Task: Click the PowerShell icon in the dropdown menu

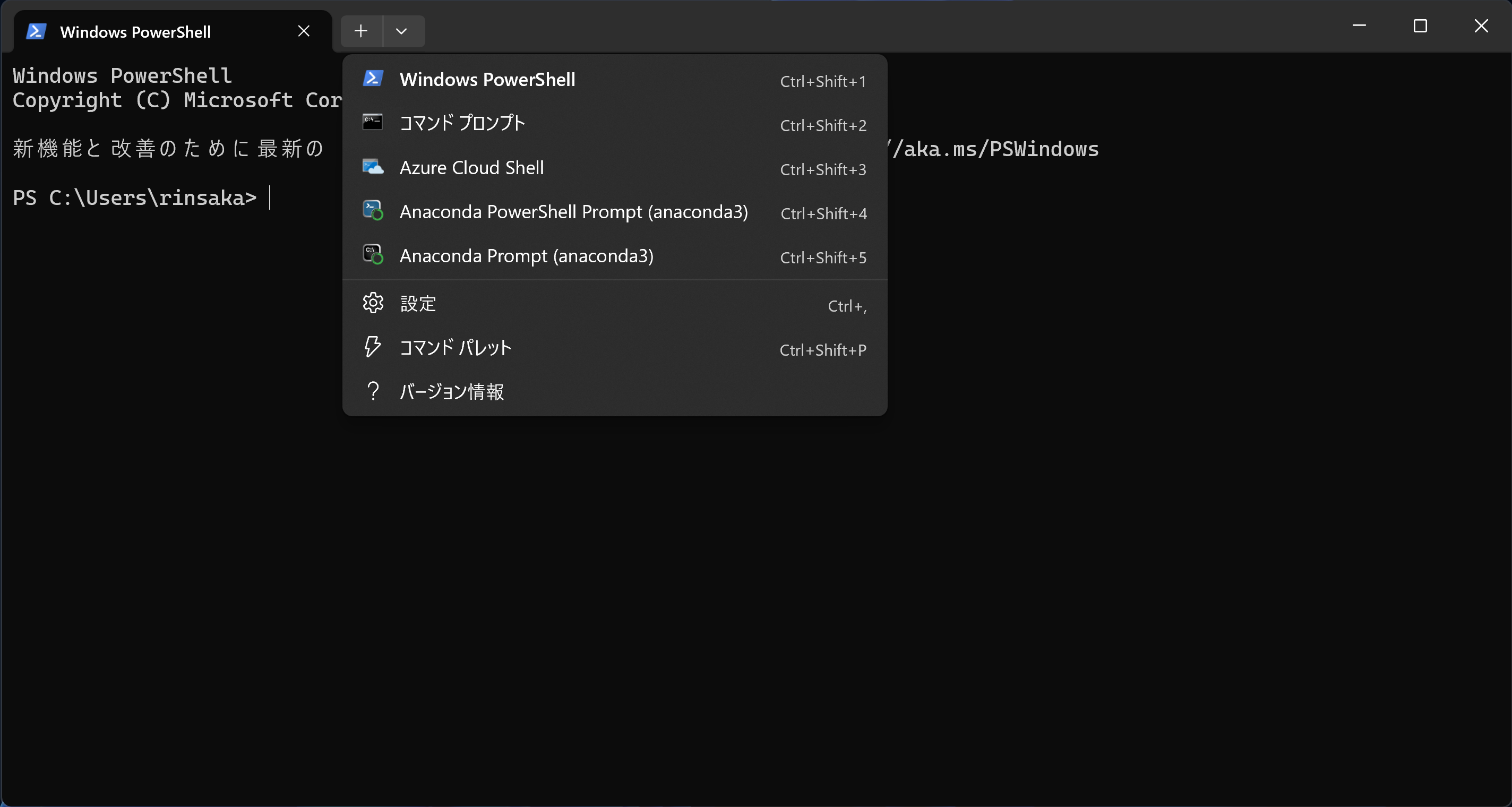Action: pos(373,79)
